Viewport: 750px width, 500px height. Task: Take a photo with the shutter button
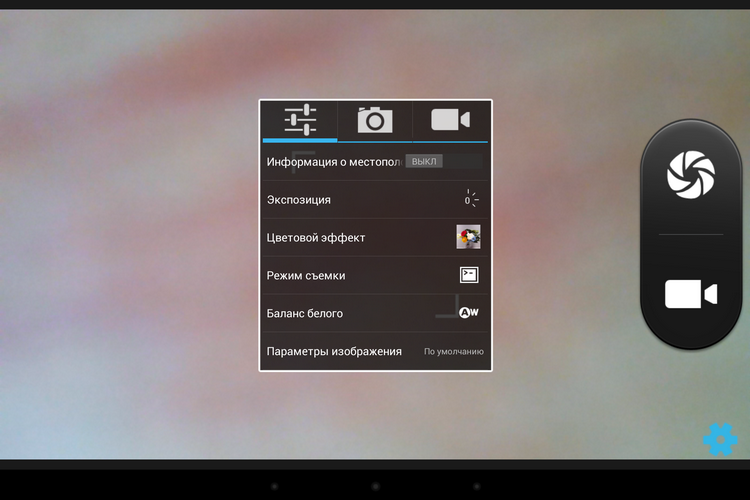pos(691,175)
